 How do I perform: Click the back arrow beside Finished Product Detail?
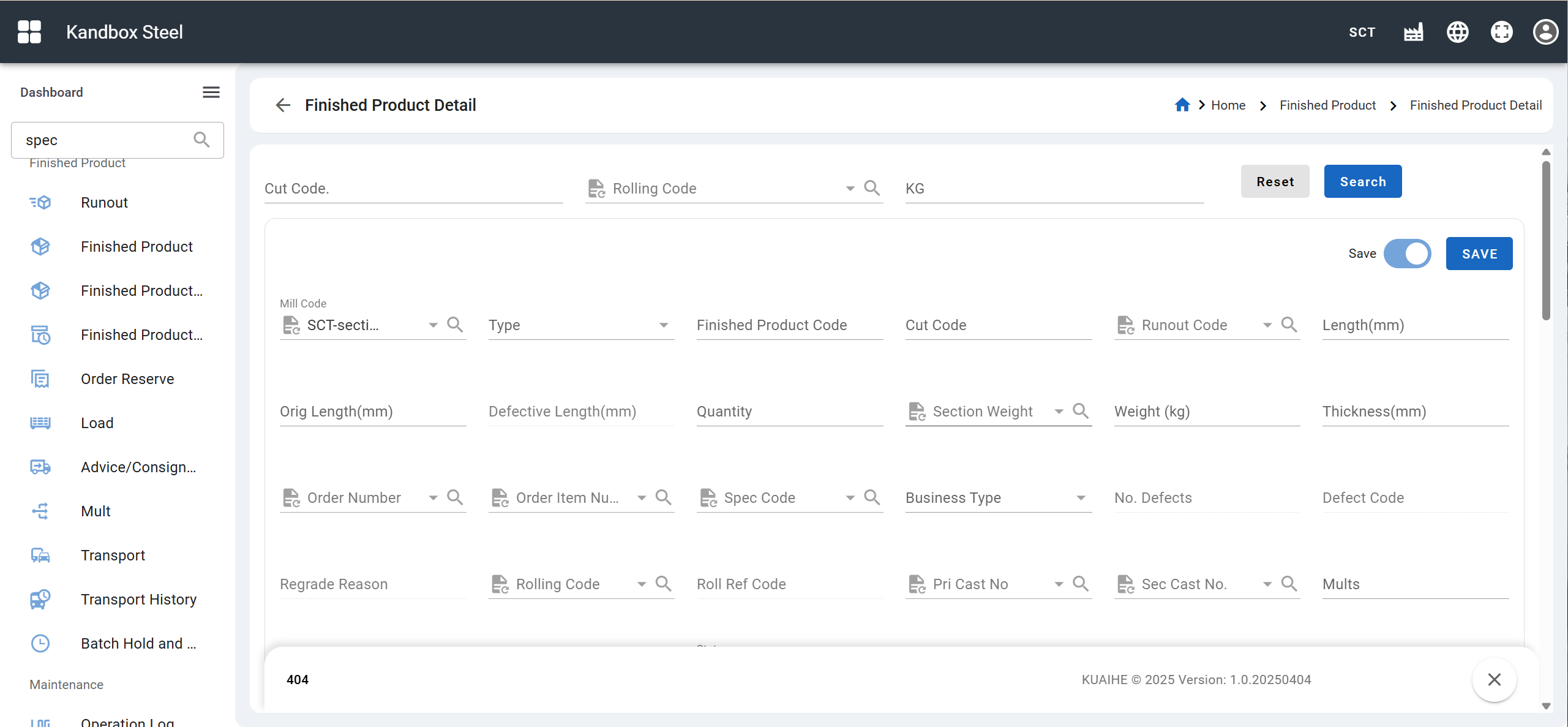click(x=283, y=105)
